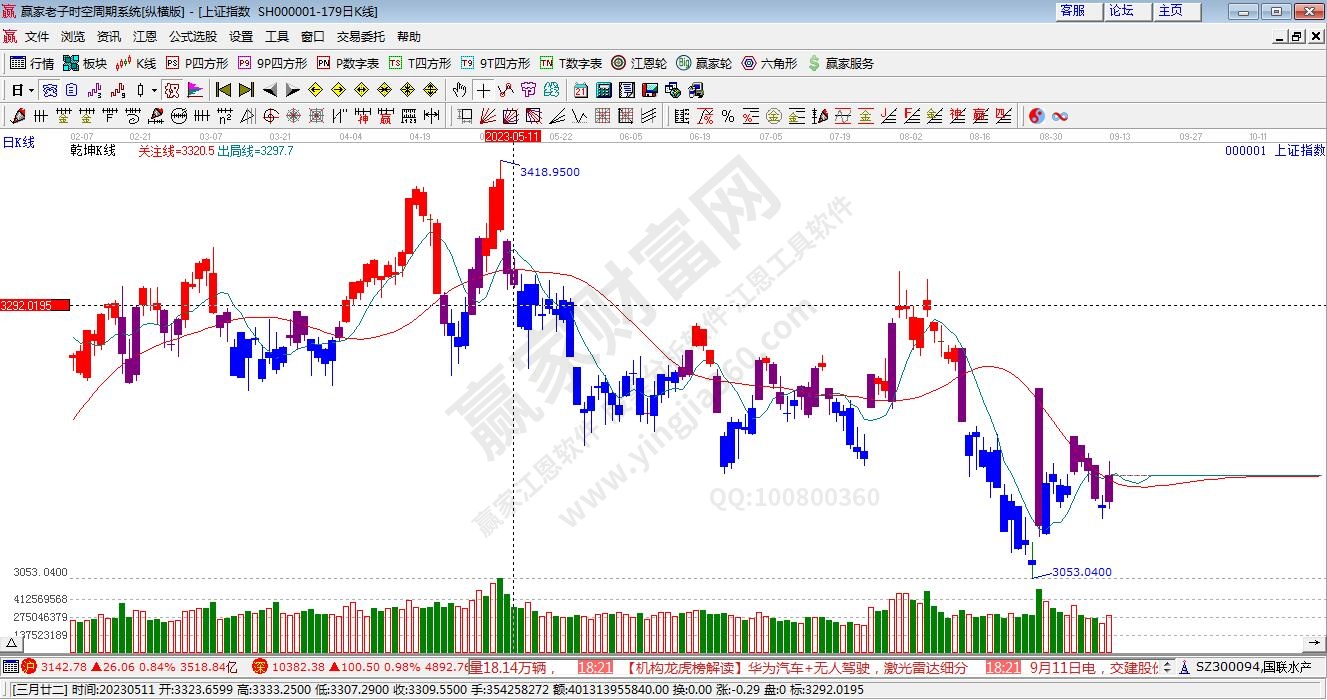Toggle the crosshair cursor mode

[x=483, y=90]
